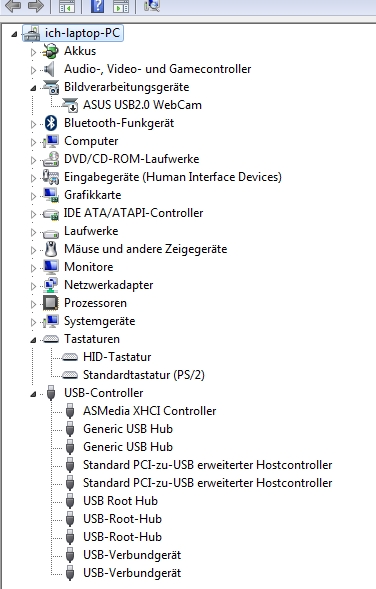The height and width of the screenshot is (589, 376).
Task: Collapse the ich-laptop-PC root node
Action: 14,35
